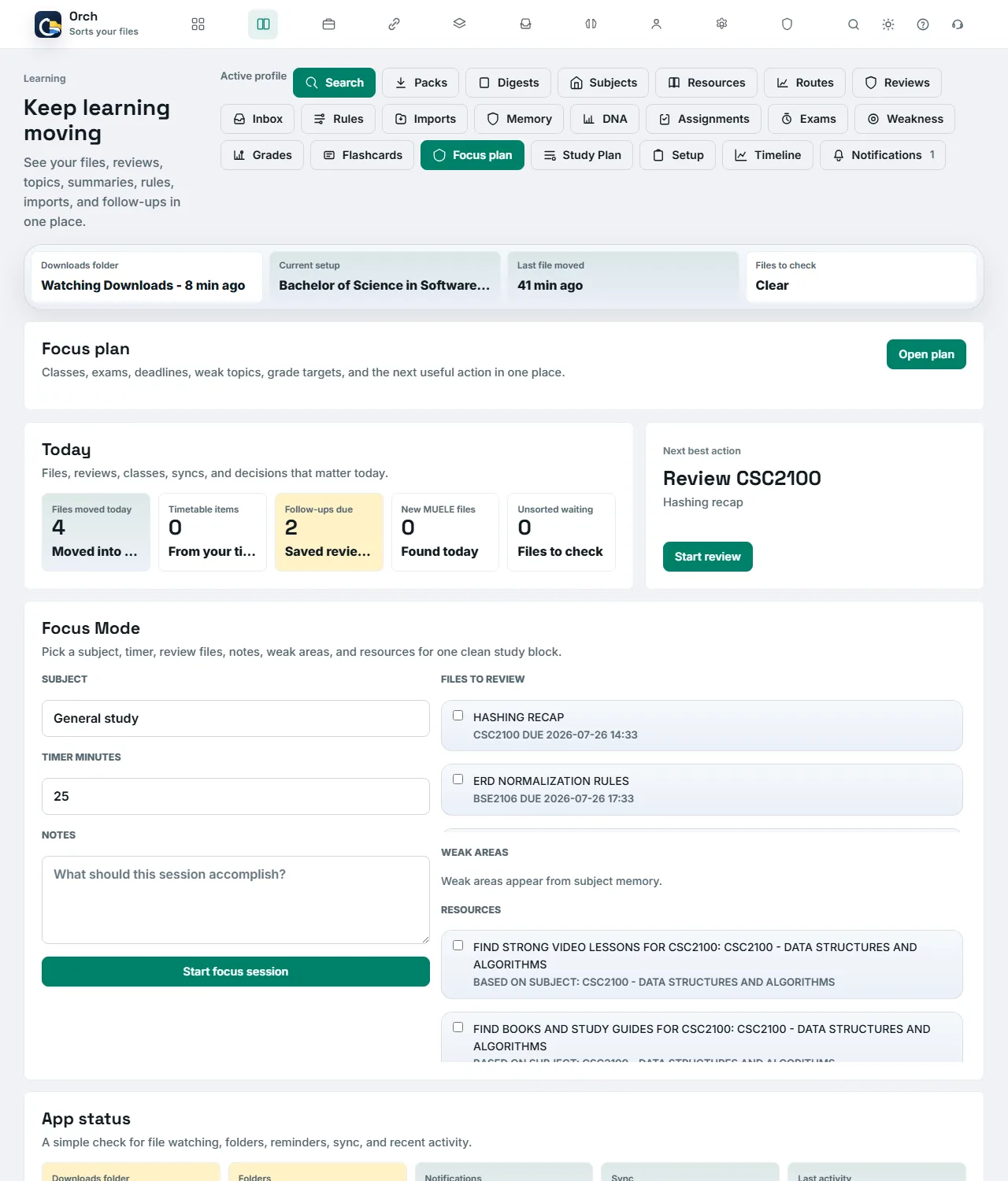The width and height of the screenshot is (1008, 1181).
Task: Open the question mark help icon
Action: pos(922,24)
